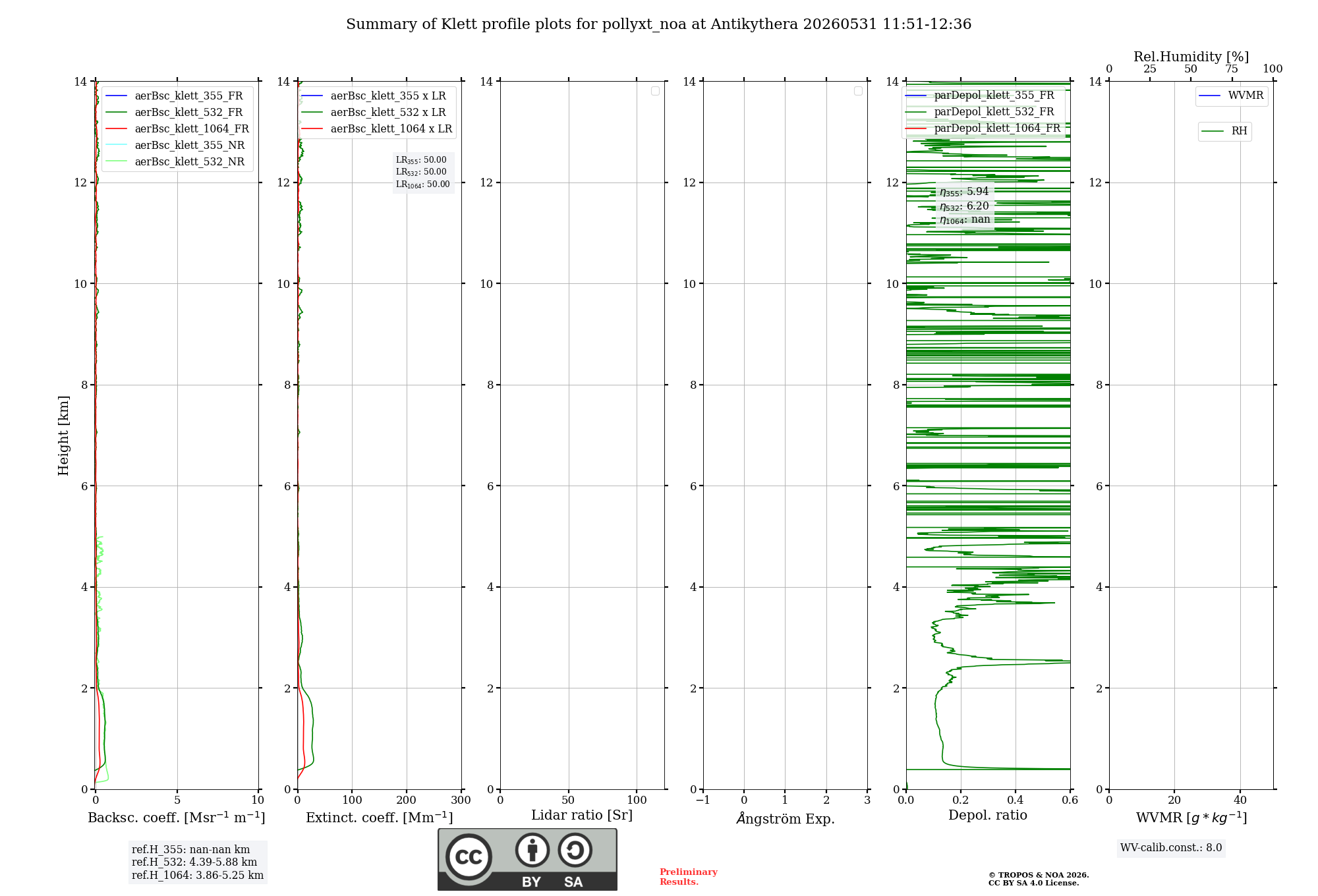The width and height of the screenshot is (1318, 896).
Task: Click the TROPOS & NOA 2026 copyright text
Action: click(x=1039, y=875)
